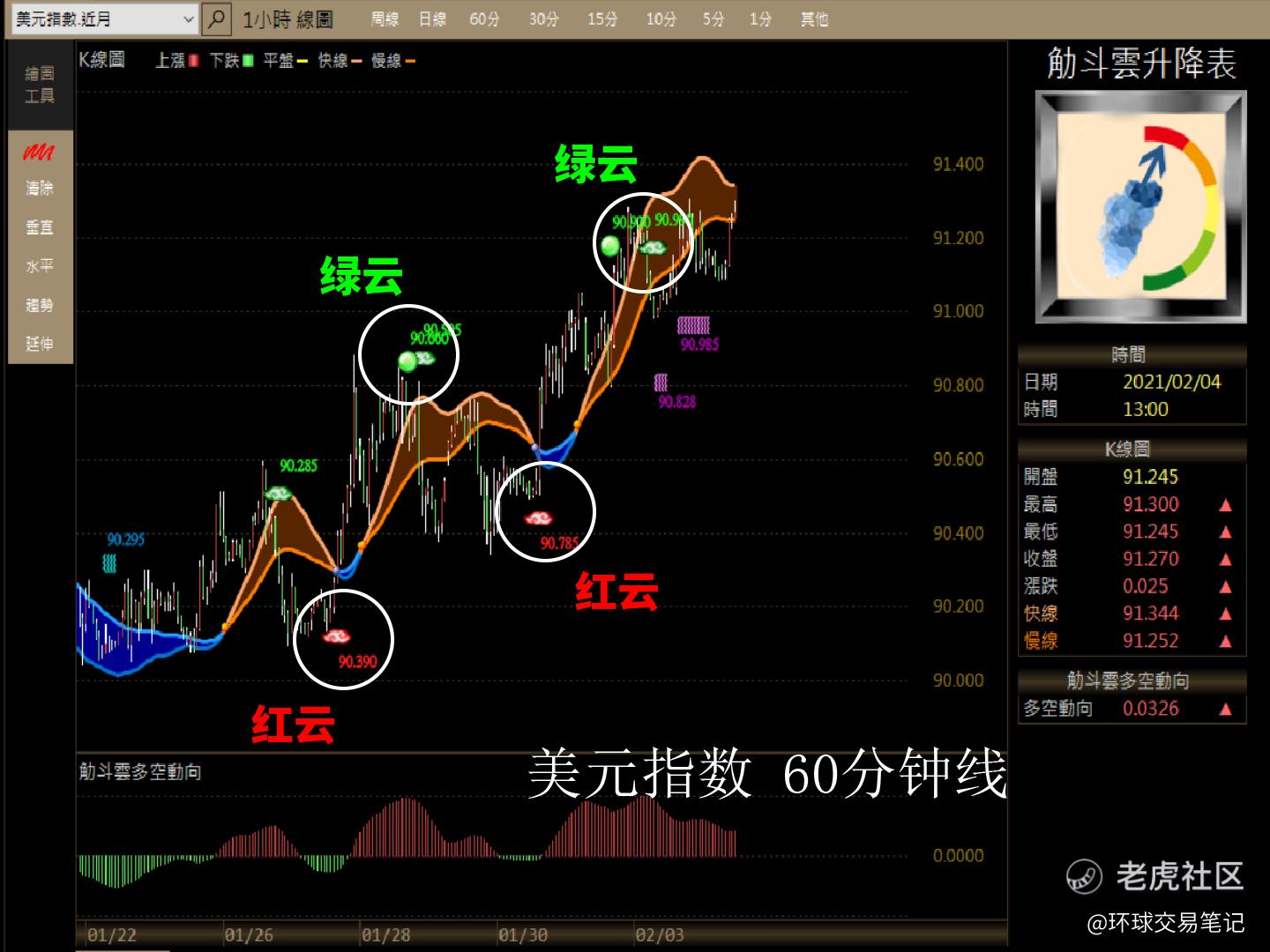Choose the 延伸 line tool
Image resolution: width=1270 pixels, height=952 pixels.
coord(40,344)
